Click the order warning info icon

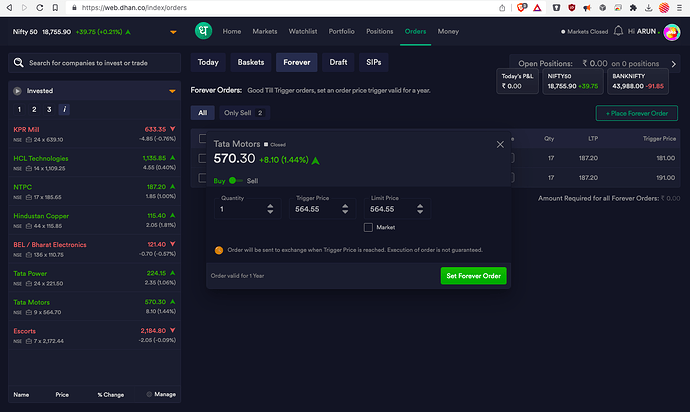219,250
